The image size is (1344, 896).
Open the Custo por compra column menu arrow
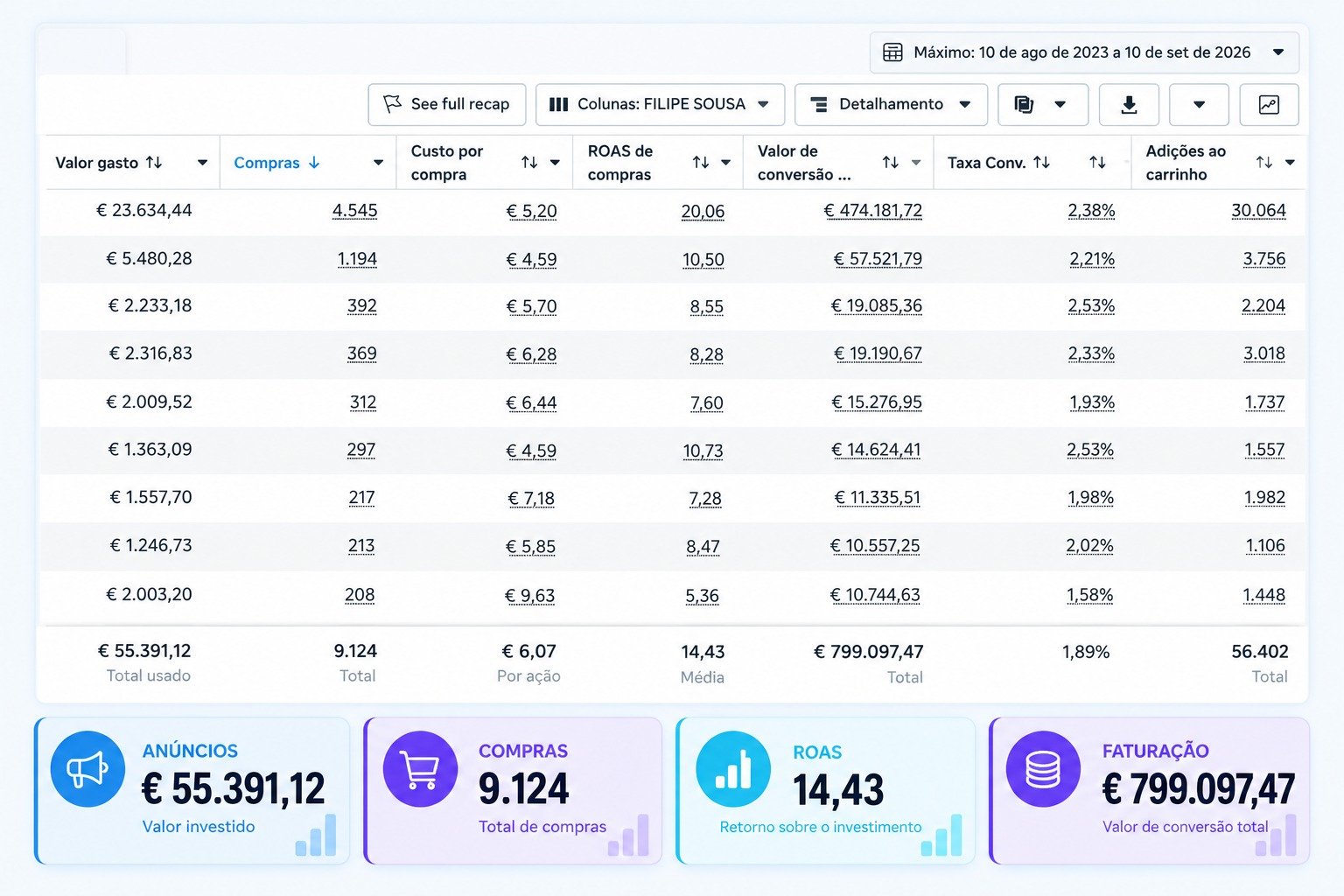tap(555, 163)
